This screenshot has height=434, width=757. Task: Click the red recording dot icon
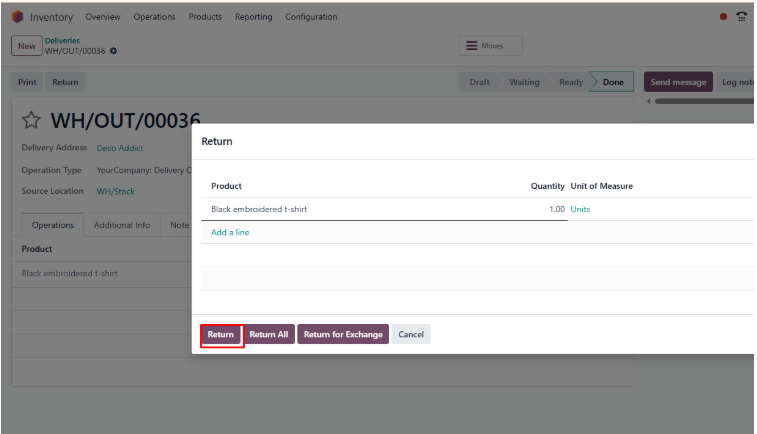pos(723,17)
